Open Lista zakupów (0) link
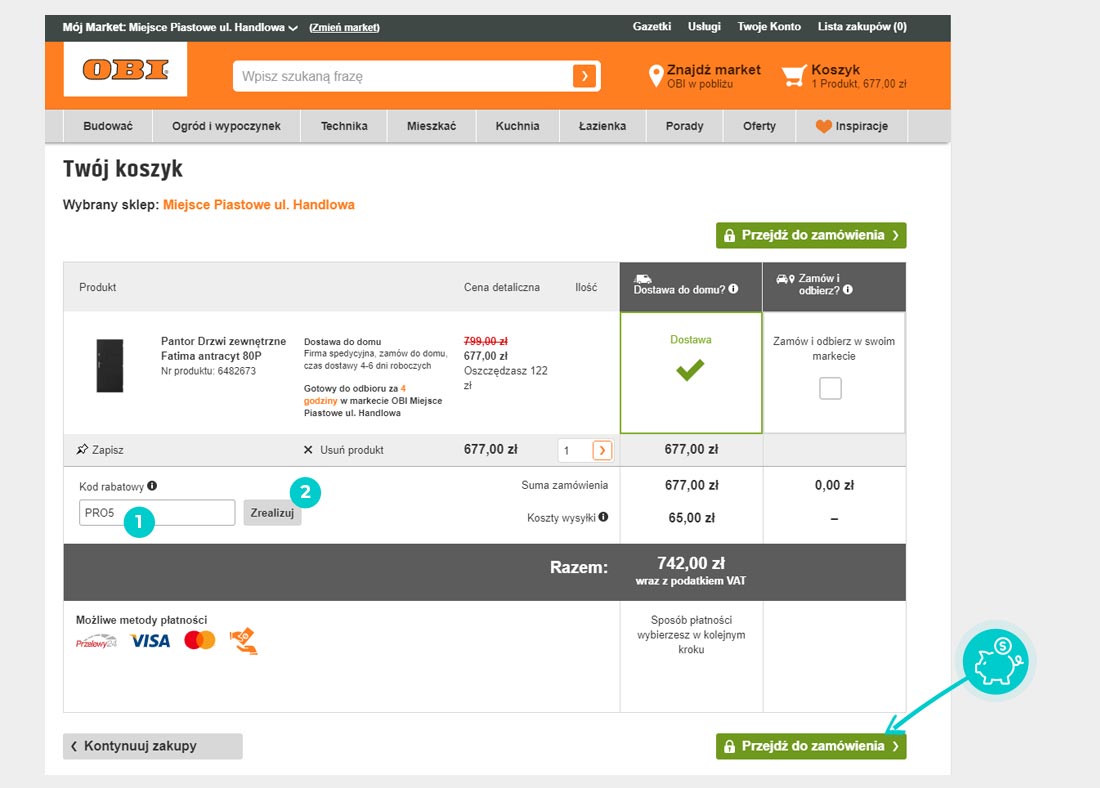 [x=862, y=27]
